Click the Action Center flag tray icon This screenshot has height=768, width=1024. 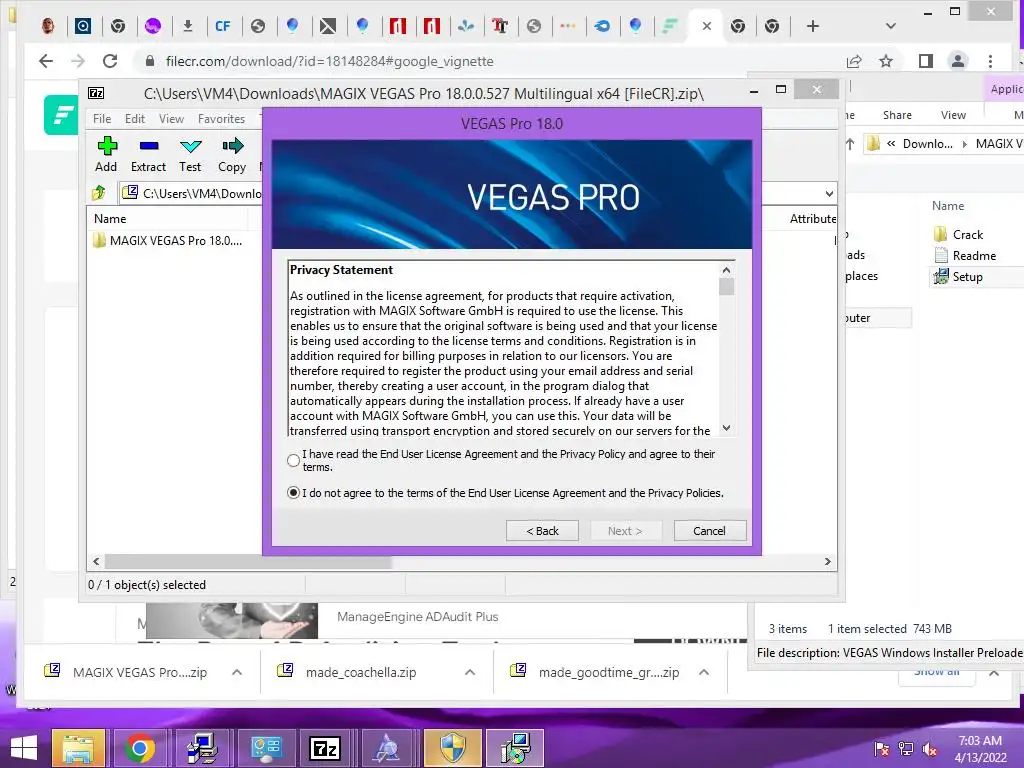pos(882,749)
